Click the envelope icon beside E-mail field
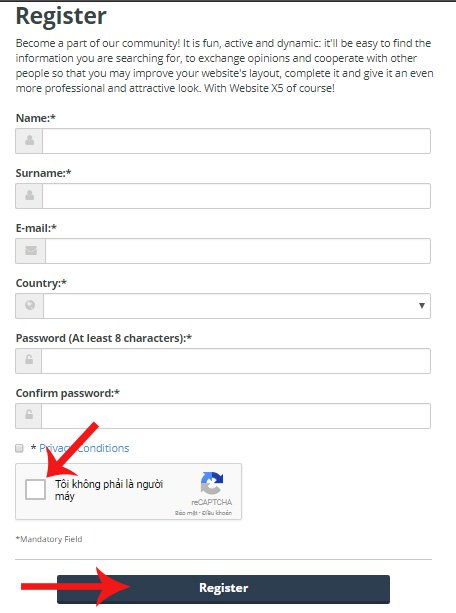Screen dimensions: 456x613 (x=31, y=251)
